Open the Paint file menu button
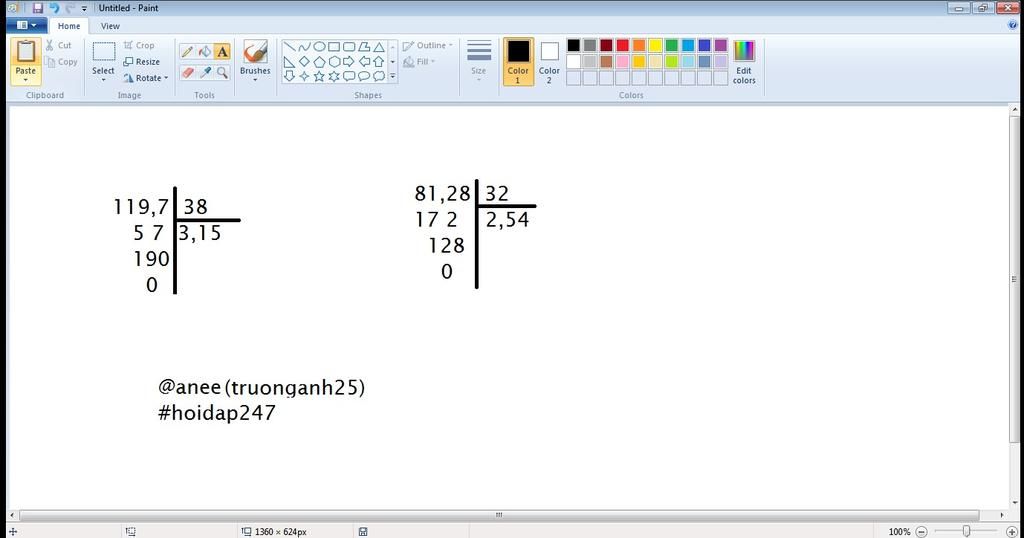The image size is (1024, 538). [x=26, y=25]
